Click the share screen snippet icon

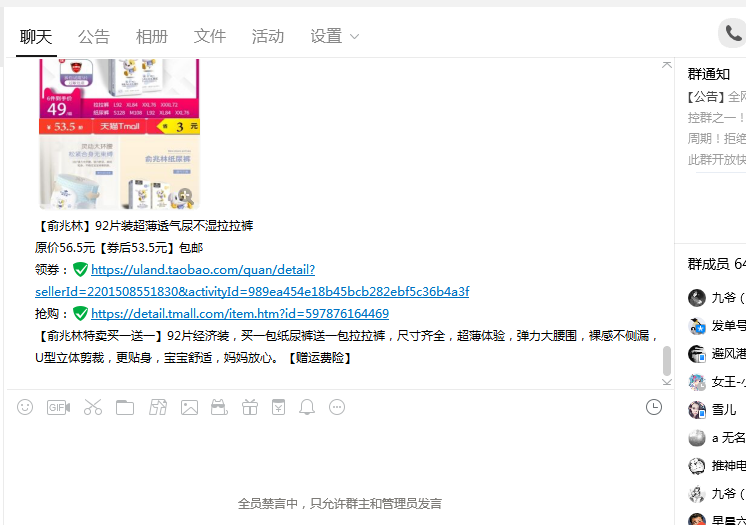157,407
